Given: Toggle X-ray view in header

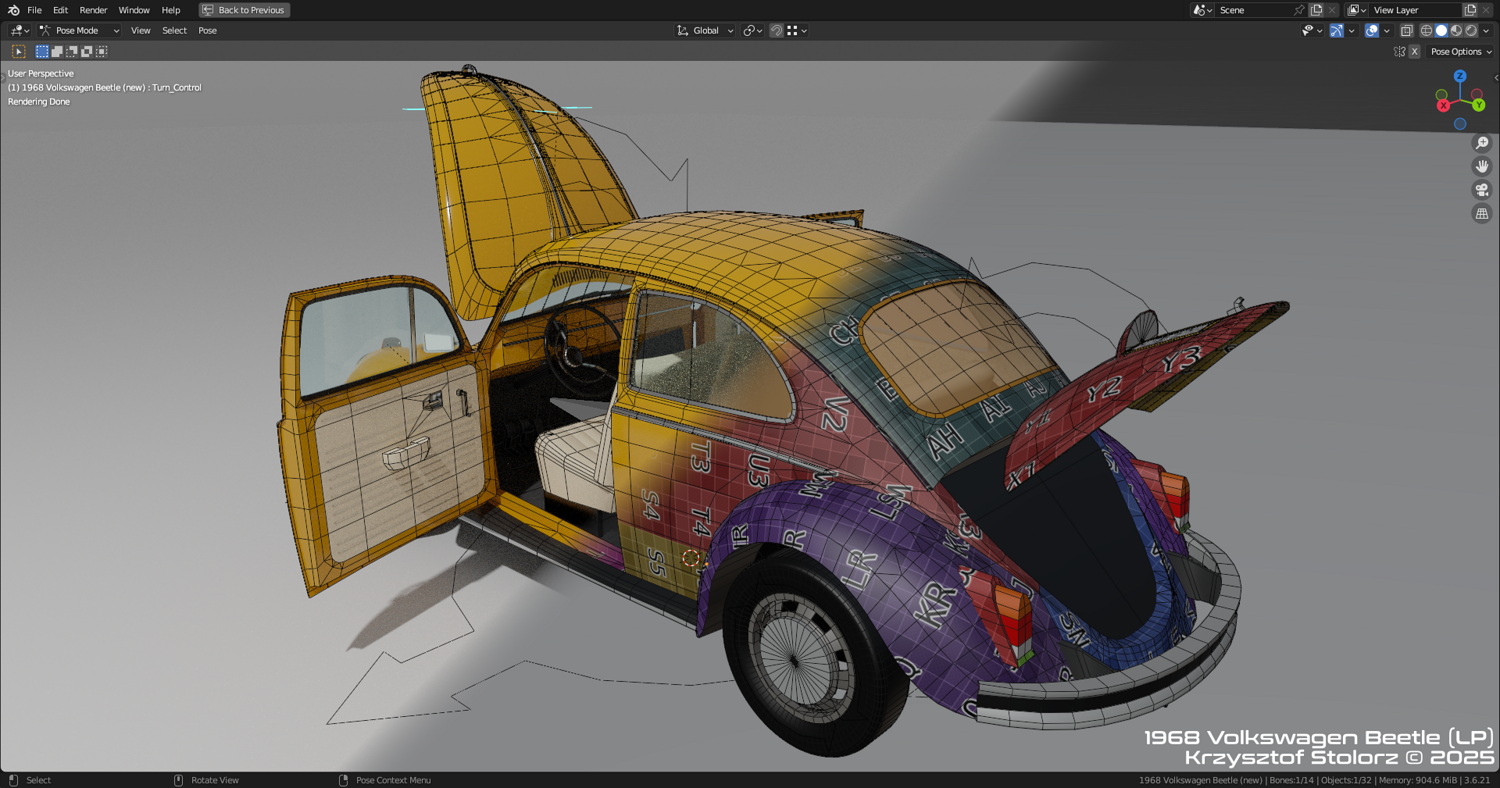Looking at the screenshot, I should 1406,31.
